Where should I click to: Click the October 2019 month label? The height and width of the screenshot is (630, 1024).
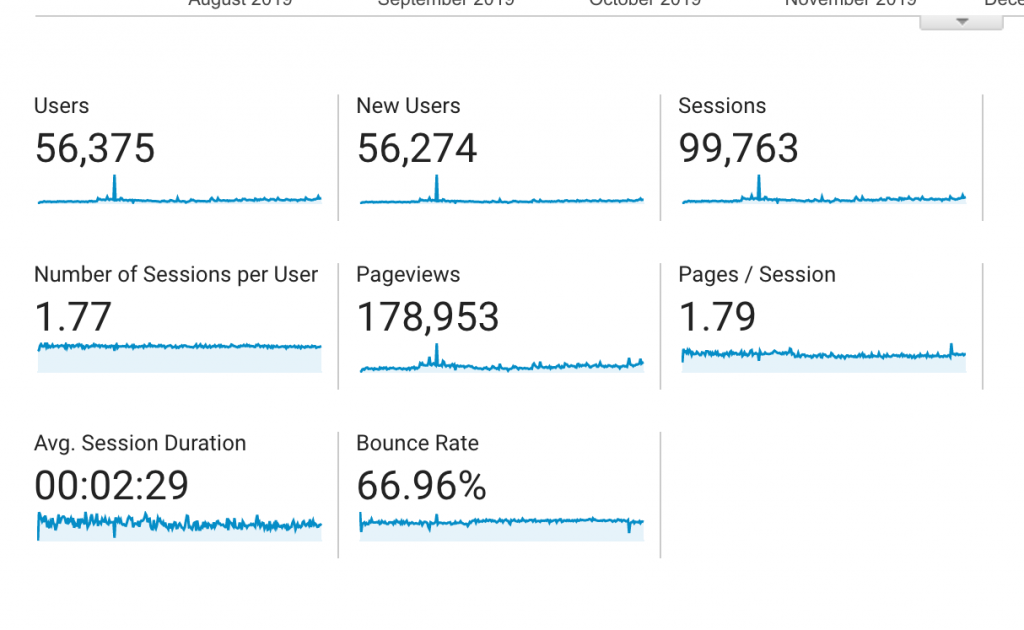click(x=644, y=4)
